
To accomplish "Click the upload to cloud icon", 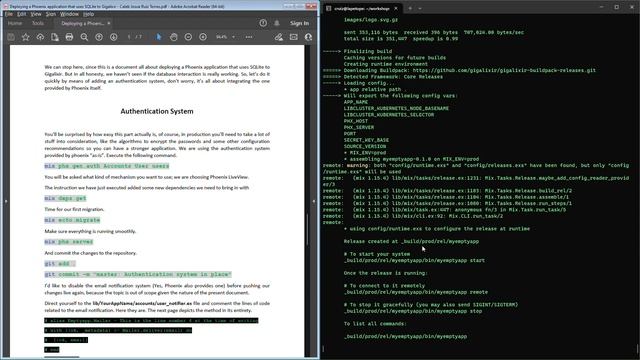I will (x=40, y=37).
